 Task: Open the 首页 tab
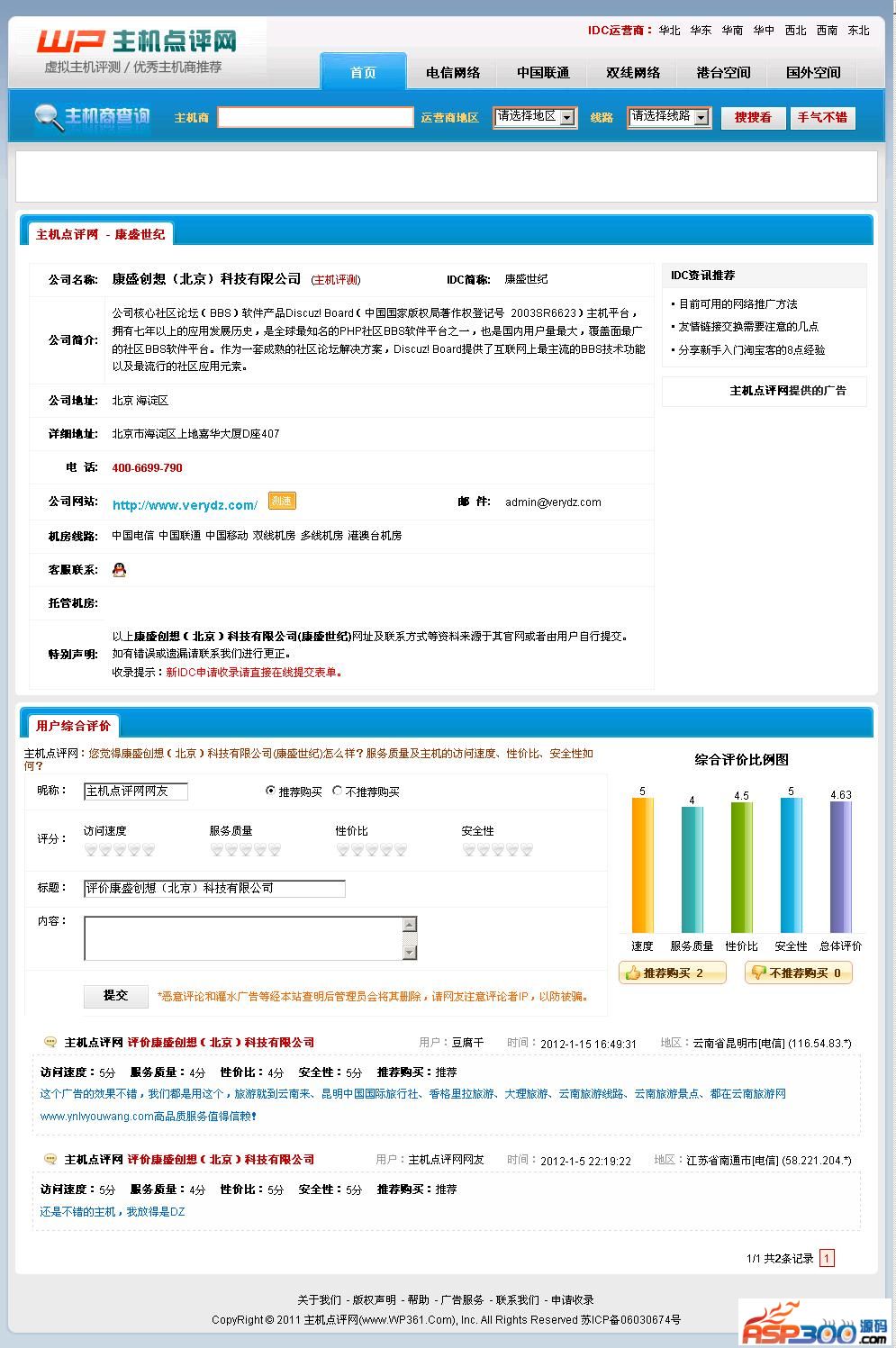coord(363,72)
